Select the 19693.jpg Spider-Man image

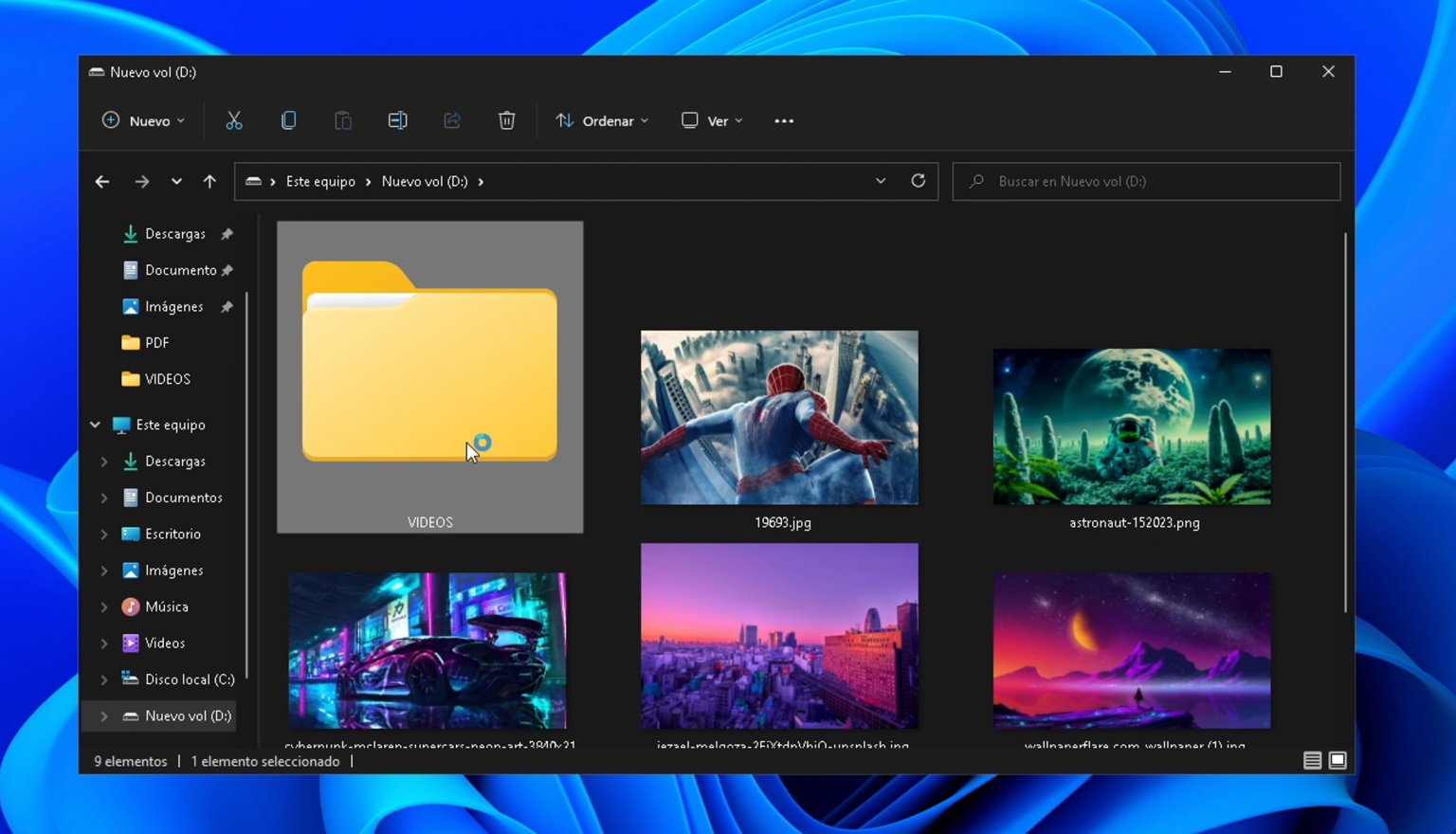pos(779,417)
